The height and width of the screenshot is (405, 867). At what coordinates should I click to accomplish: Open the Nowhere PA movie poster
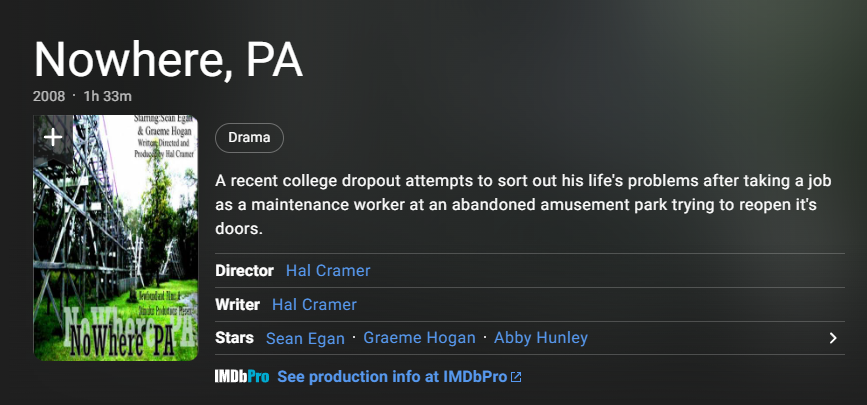click(116, 250)
